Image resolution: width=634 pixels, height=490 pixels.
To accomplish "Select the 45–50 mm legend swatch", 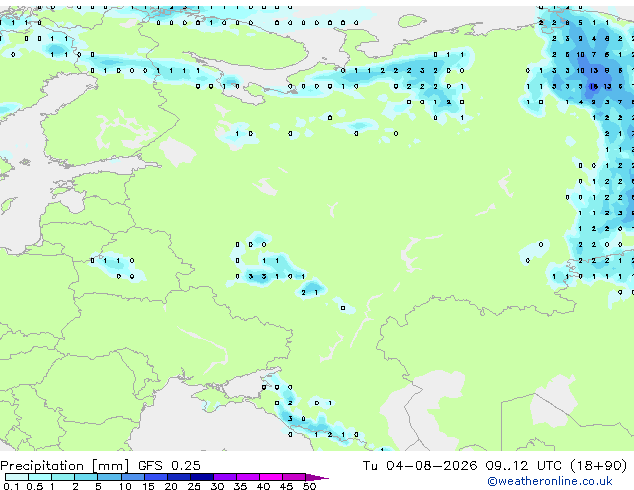I will pos(294,477).
